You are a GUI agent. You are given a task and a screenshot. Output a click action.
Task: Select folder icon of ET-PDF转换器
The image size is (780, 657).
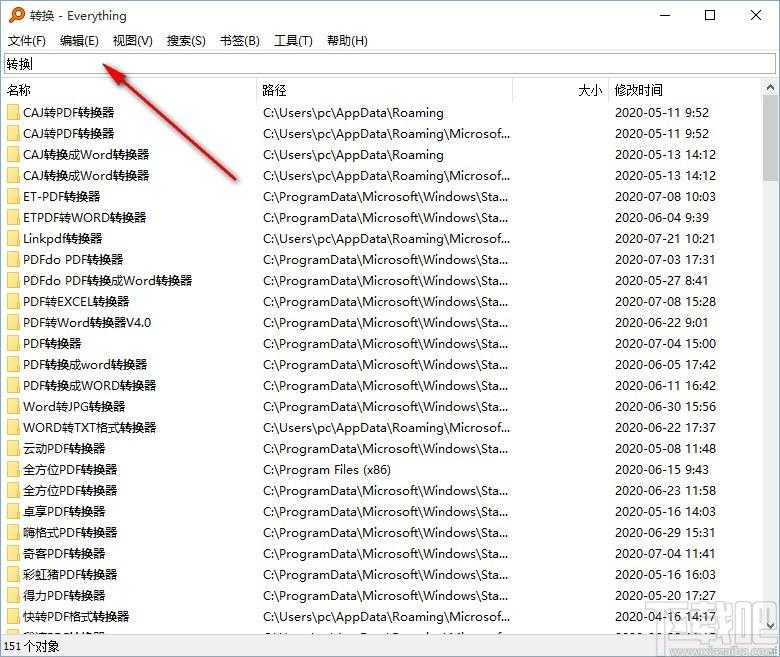click(x=13, y=196)
